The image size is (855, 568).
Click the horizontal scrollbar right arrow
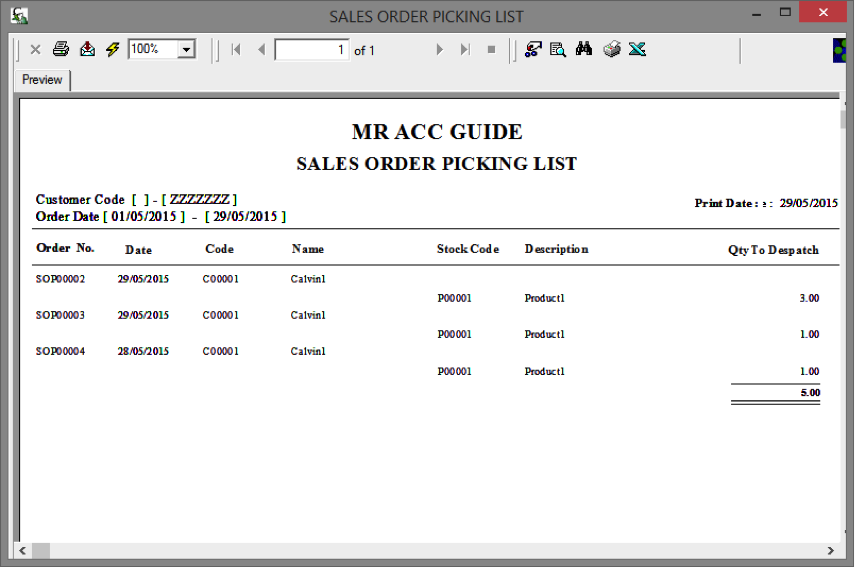coord(830,551)
